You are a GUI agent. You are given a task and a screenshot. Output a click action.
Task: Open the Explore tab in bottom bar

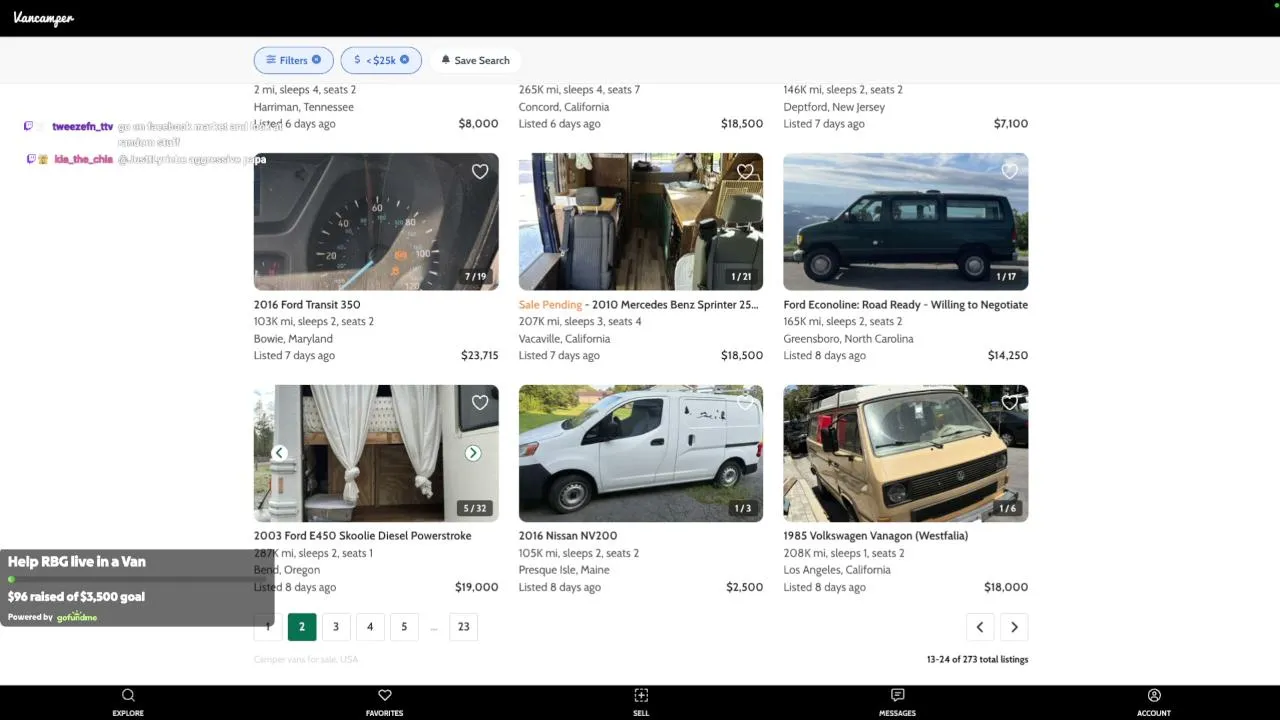click(x=128, y=702)
